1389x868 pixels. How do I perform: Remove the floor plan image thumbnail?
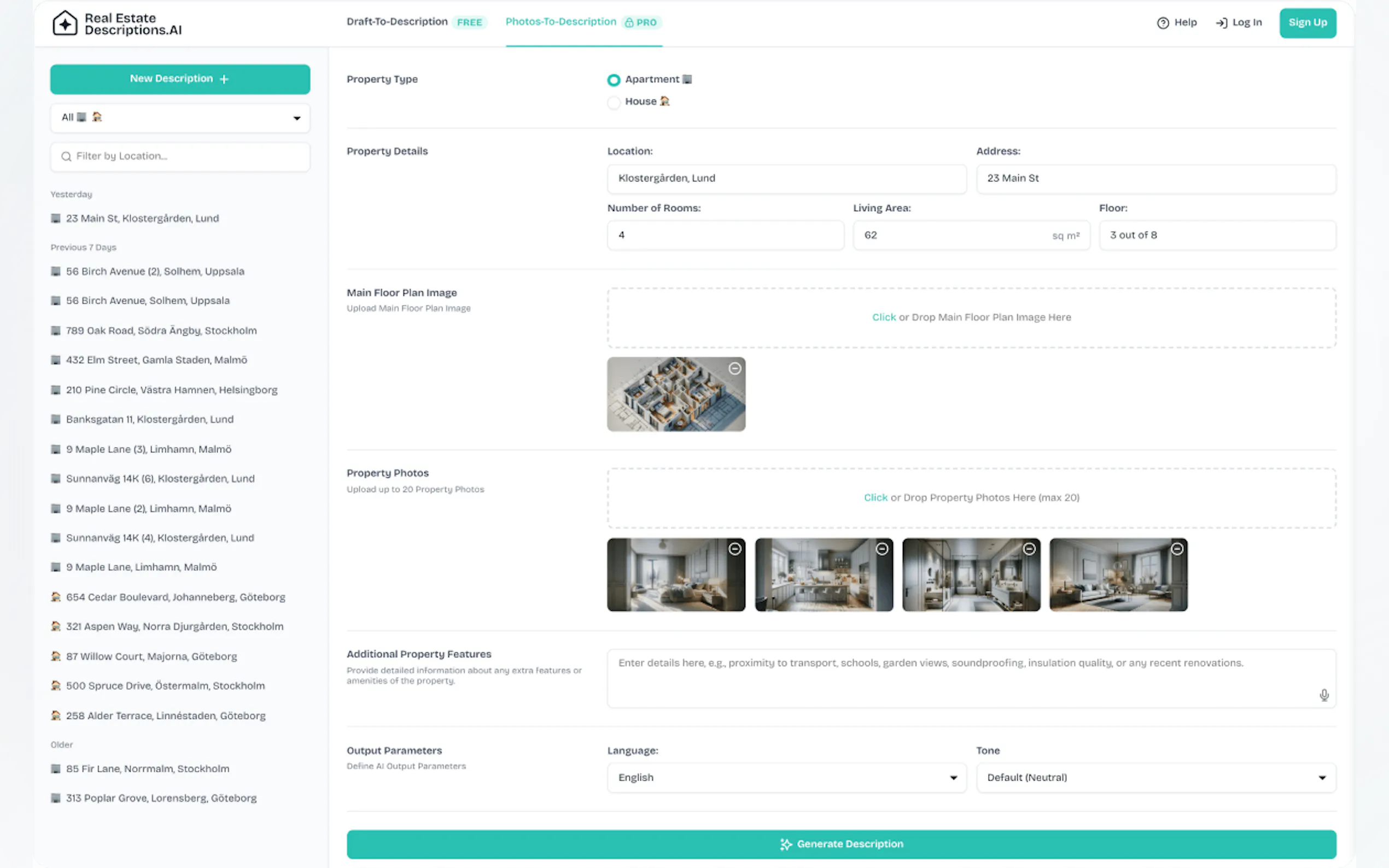coord(734,368)
